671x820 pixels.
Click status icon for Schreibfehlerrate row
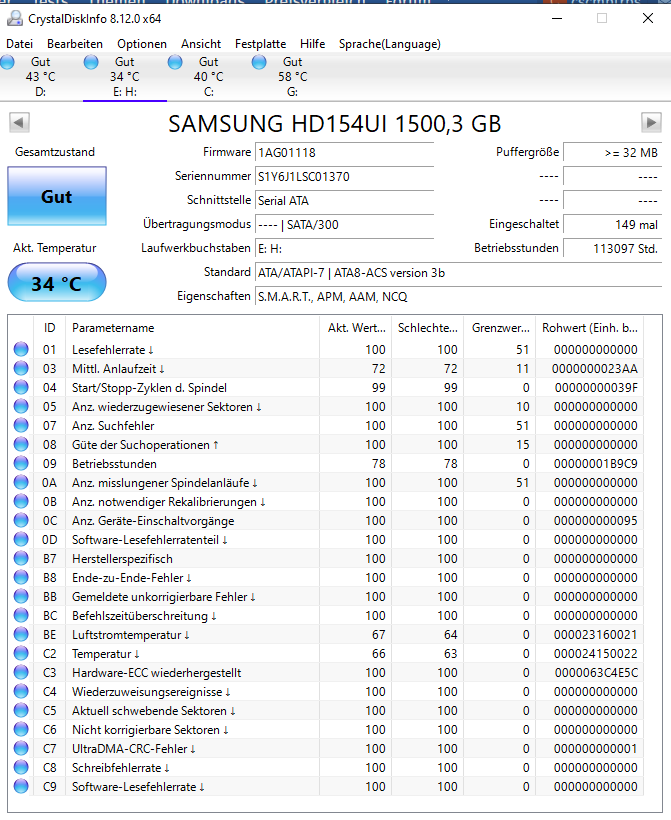coord(21,768)
